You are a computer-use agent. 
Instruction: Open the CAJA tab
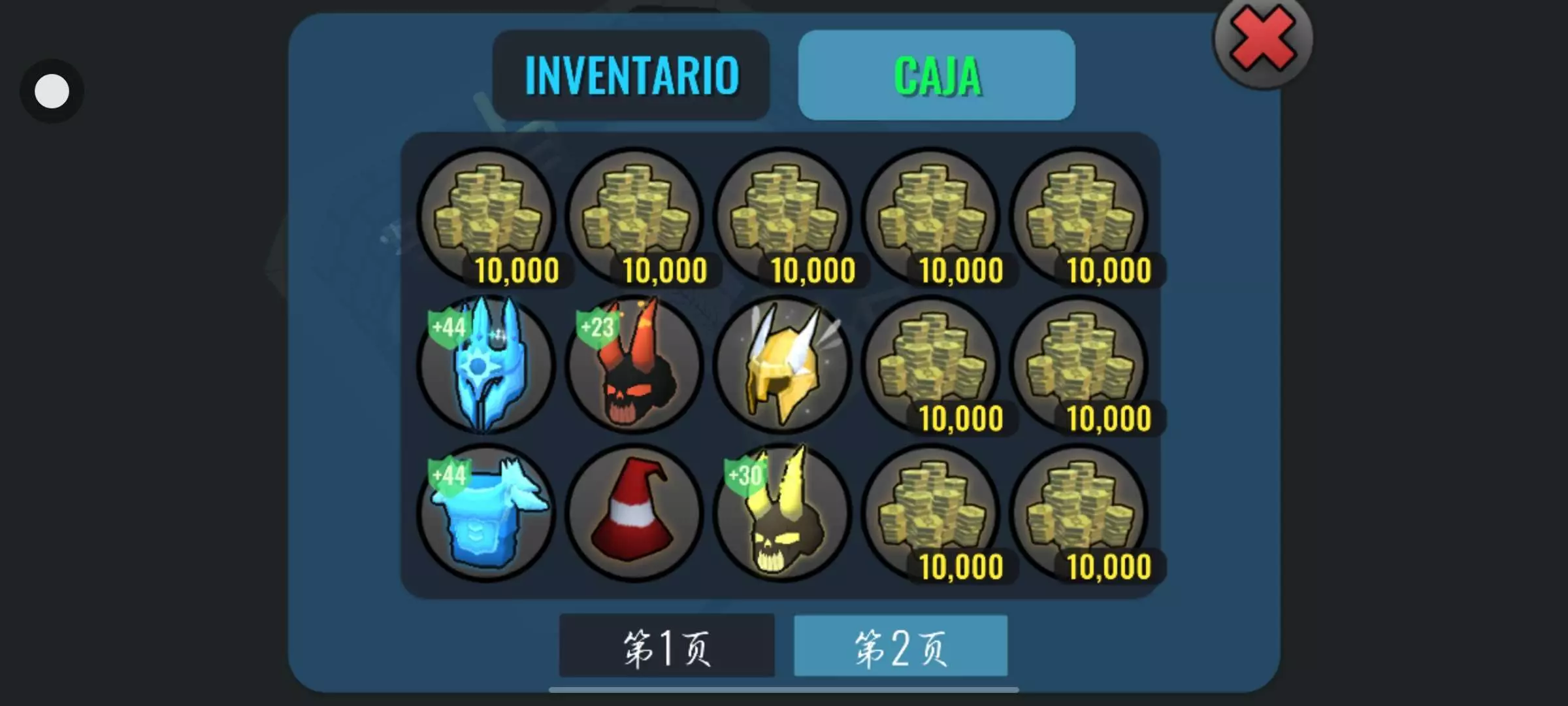pos(936,75)
